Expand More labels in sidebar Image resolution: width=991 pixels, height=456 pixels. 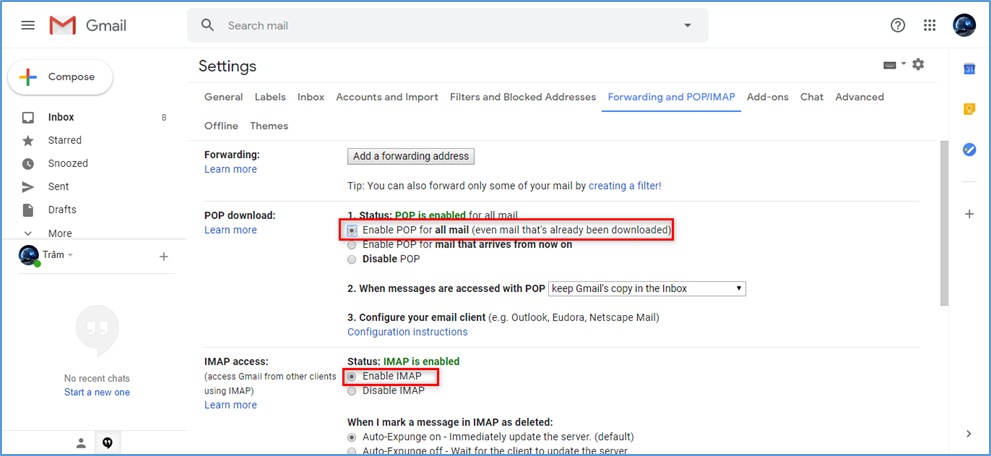[59, 233]
